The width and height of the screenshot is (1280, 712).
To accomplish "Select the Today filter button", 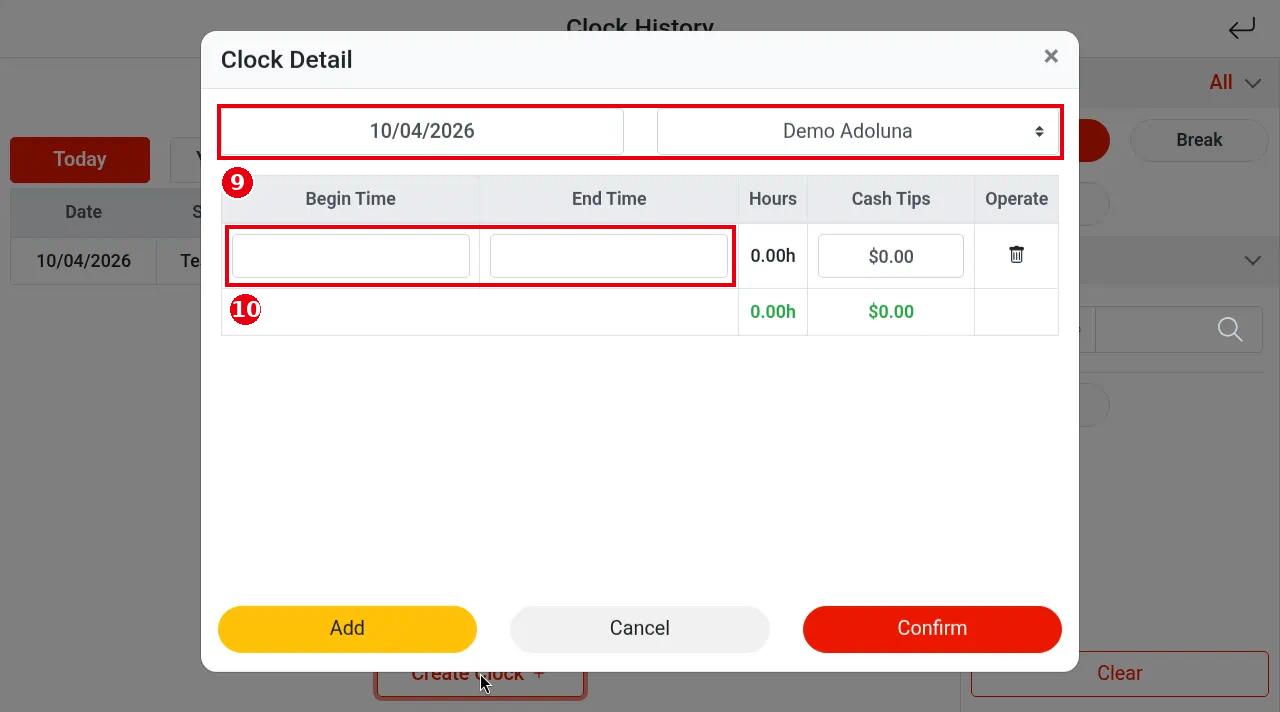I will tap(80, 159).
